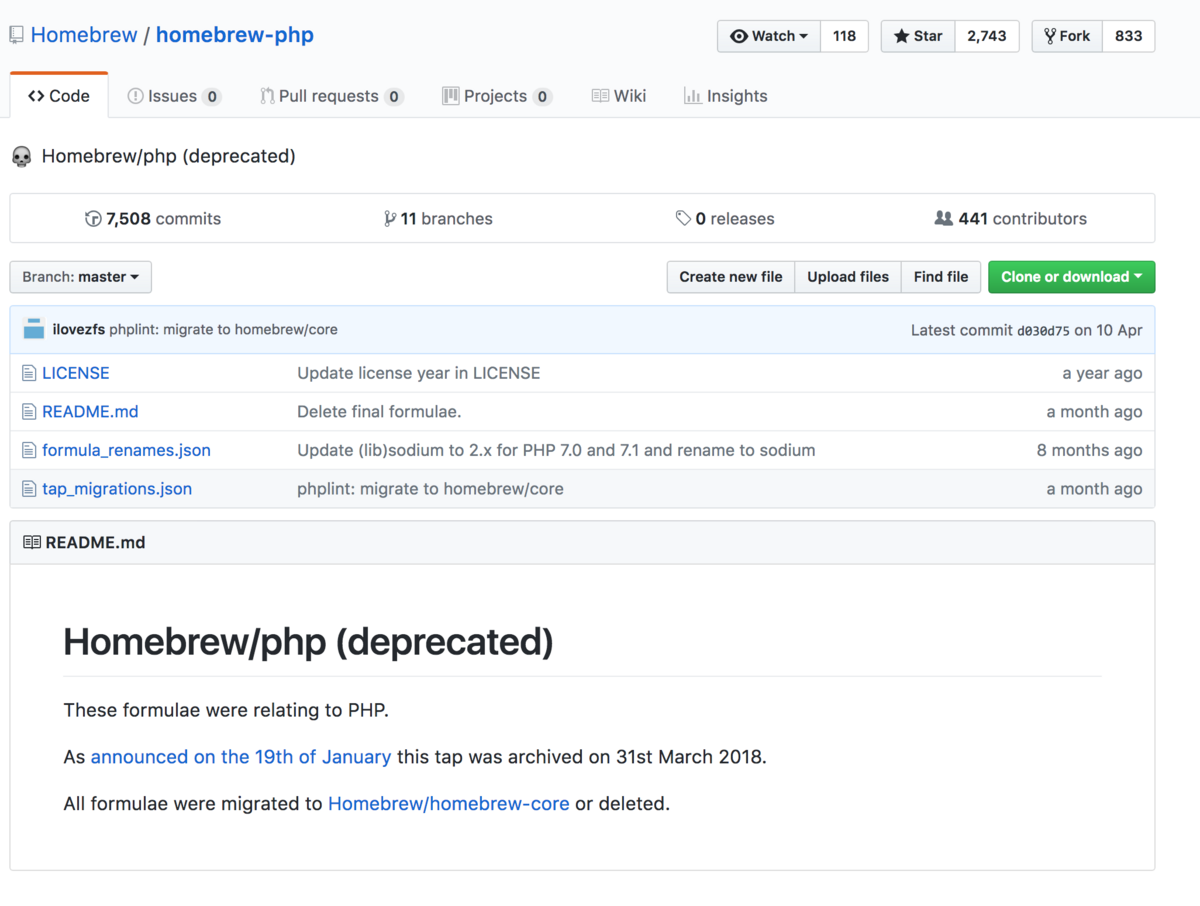
Task: View the 441 contributors
Action: [1011, 218]
